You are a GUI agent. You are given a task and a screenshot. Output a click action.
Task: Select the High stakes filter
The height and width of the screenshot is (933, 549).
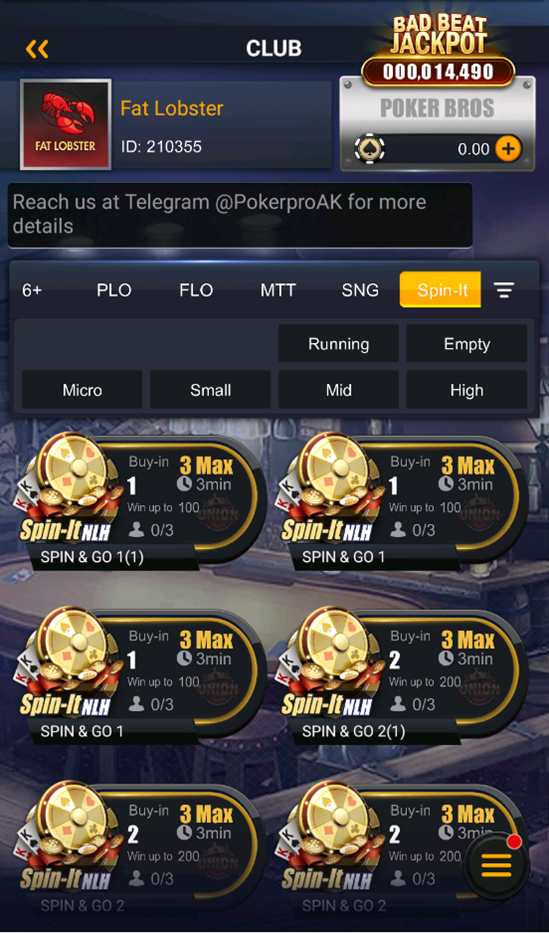pos(467,390)
